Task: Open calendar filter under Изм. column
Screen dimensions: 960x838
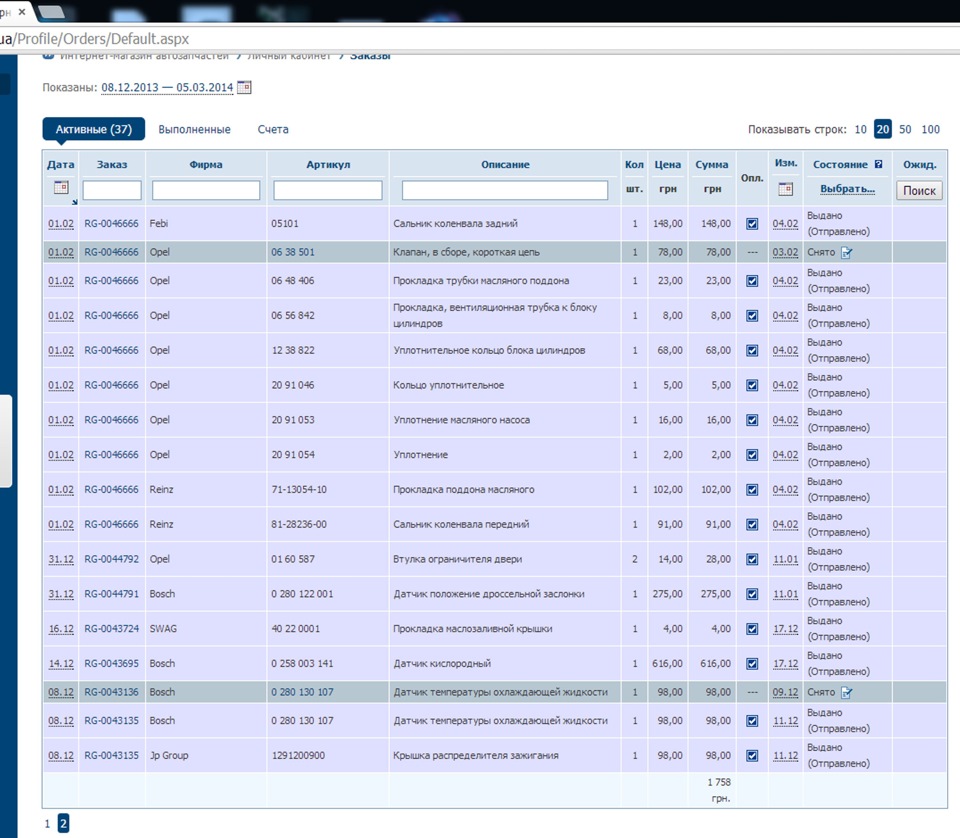Action: [x=786, y=189]
